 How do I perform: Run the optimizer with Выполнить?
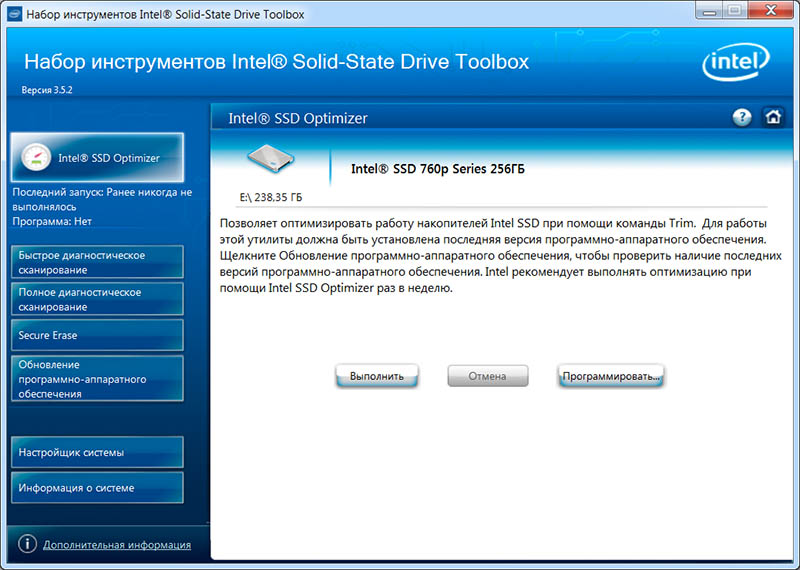[x=377, y=376]
